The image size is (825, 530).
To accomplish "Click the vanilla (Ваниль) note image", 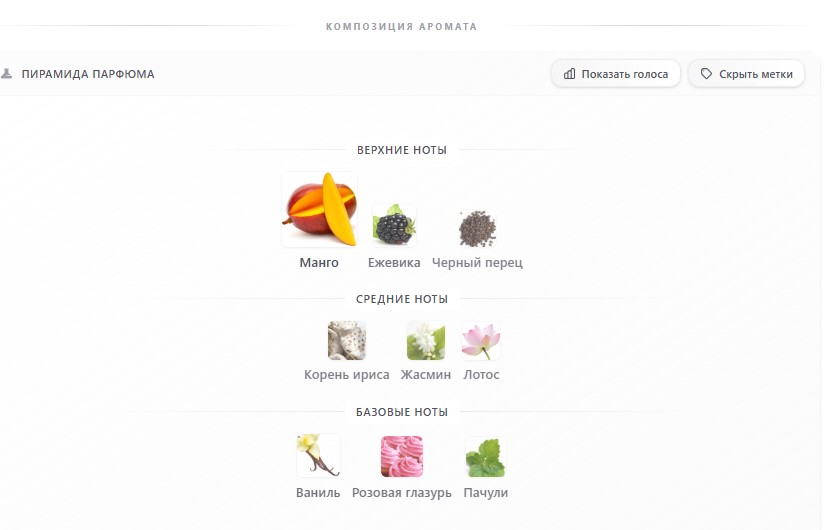I will pyautogui.click(x=318, y=455).
